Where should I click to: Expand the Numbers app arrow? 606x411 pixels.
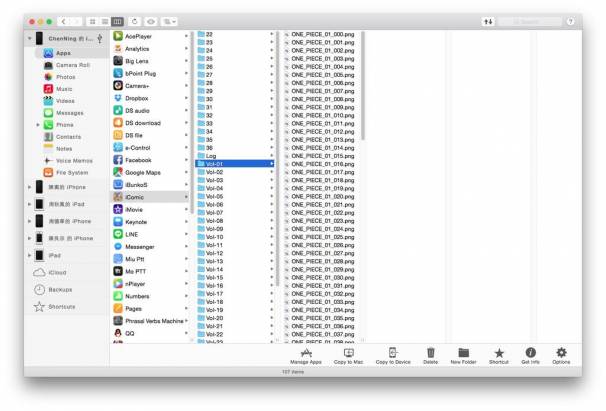pos(186,296)
